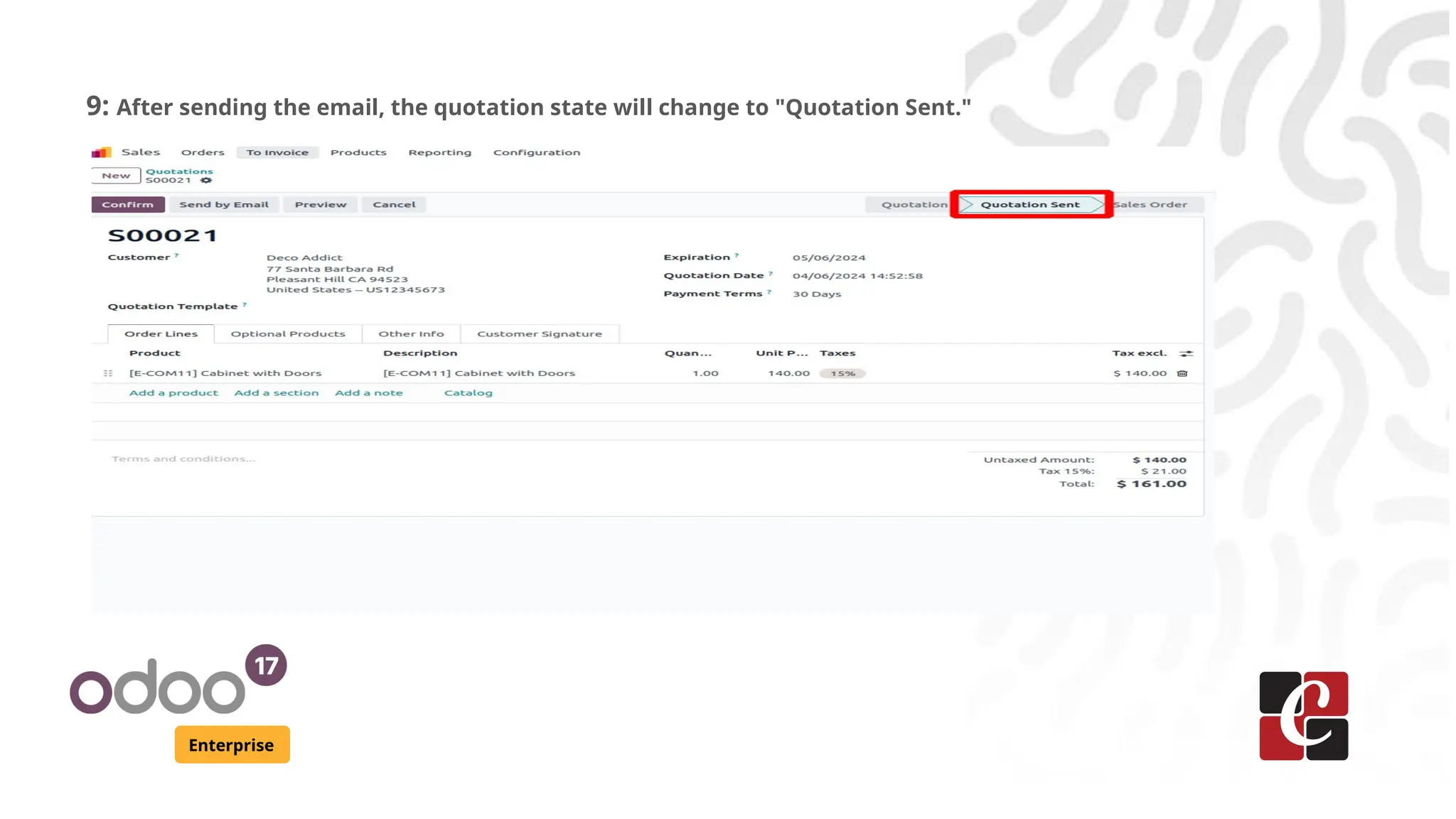Click the Add a product link
The image size is (1456, 819).
(x=173, y=393)
